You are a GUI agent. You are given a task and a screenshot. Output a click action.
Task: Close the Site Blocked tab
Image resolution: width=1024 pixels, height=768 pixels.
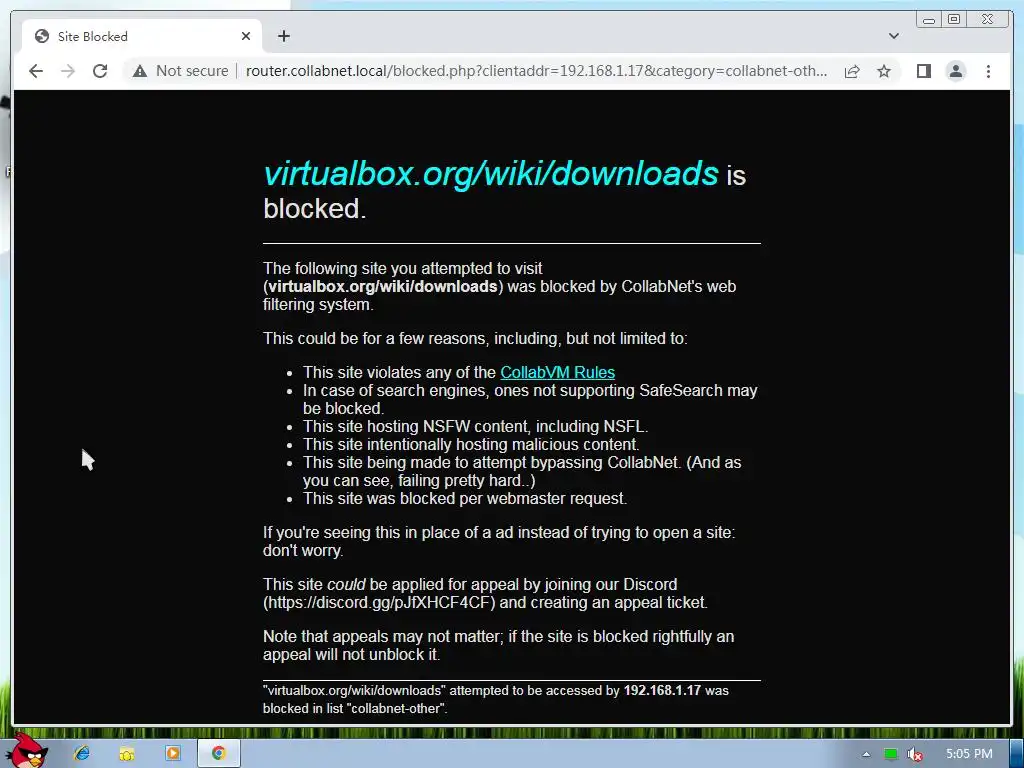pos(246,36)
